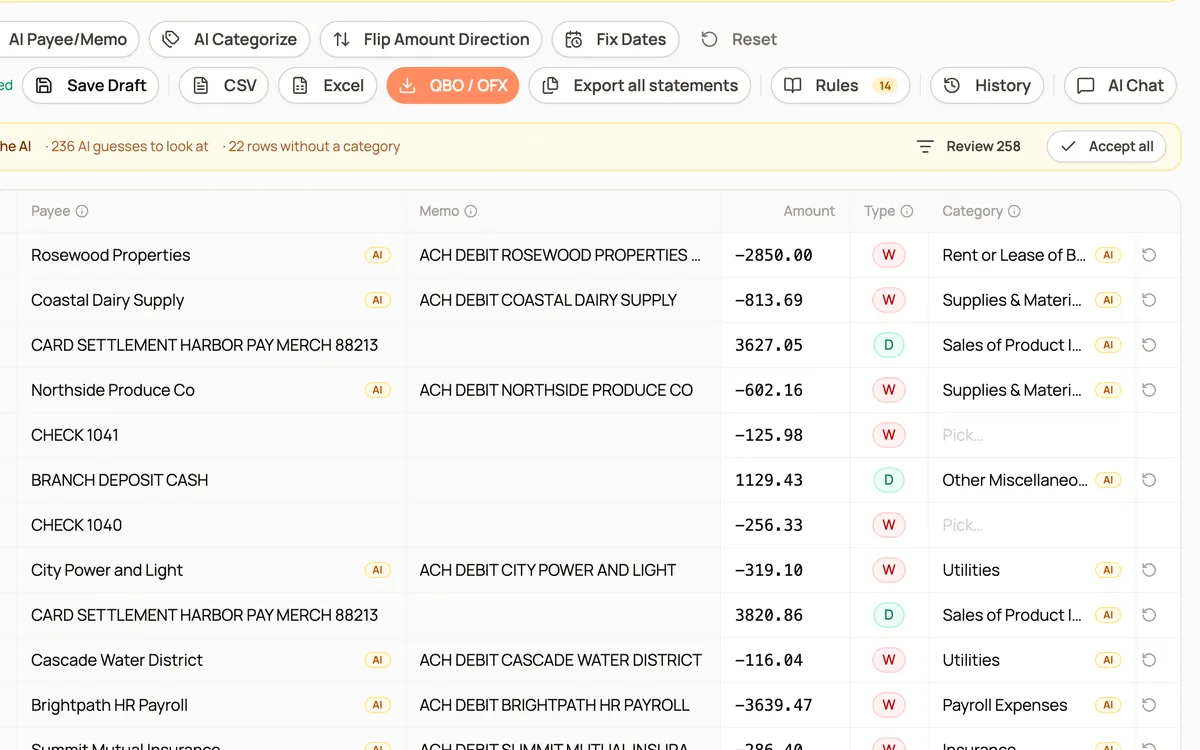This screenshot has width=1200, height=750.
Task: Click info icon beside Type header
Action: 907,211
